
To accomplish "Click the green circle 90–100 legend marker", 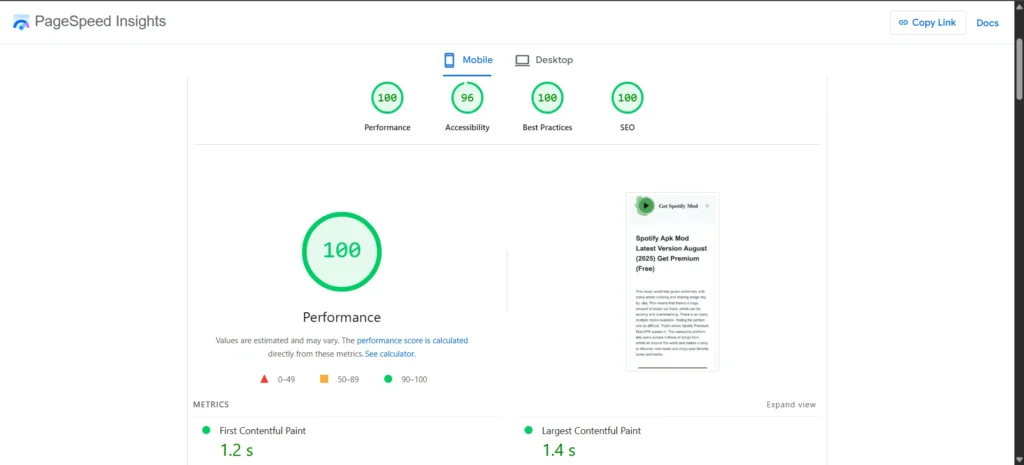I will (x=386, y=379).
